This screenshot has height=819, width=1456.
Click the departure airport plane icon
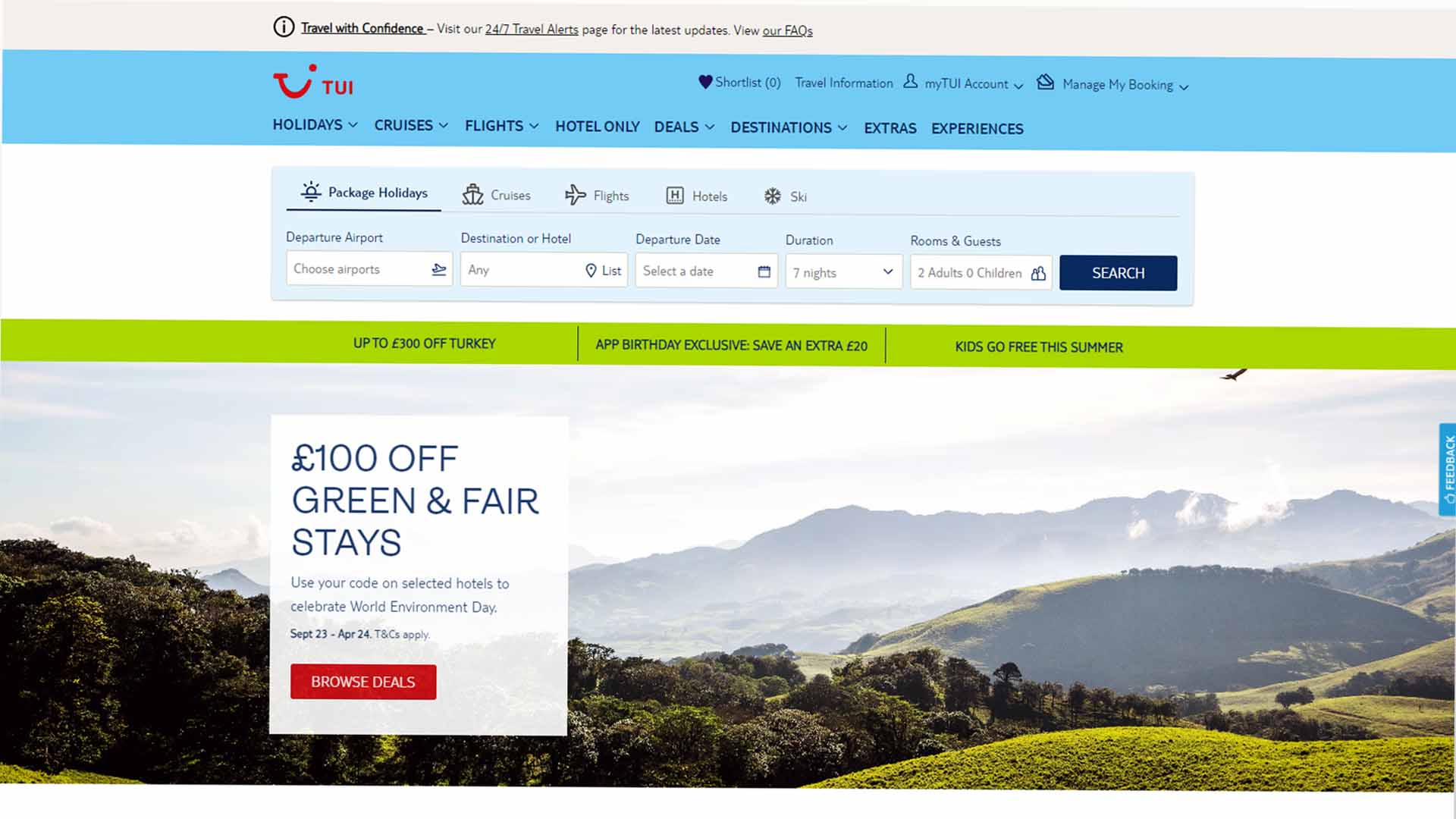coord(438,269)
